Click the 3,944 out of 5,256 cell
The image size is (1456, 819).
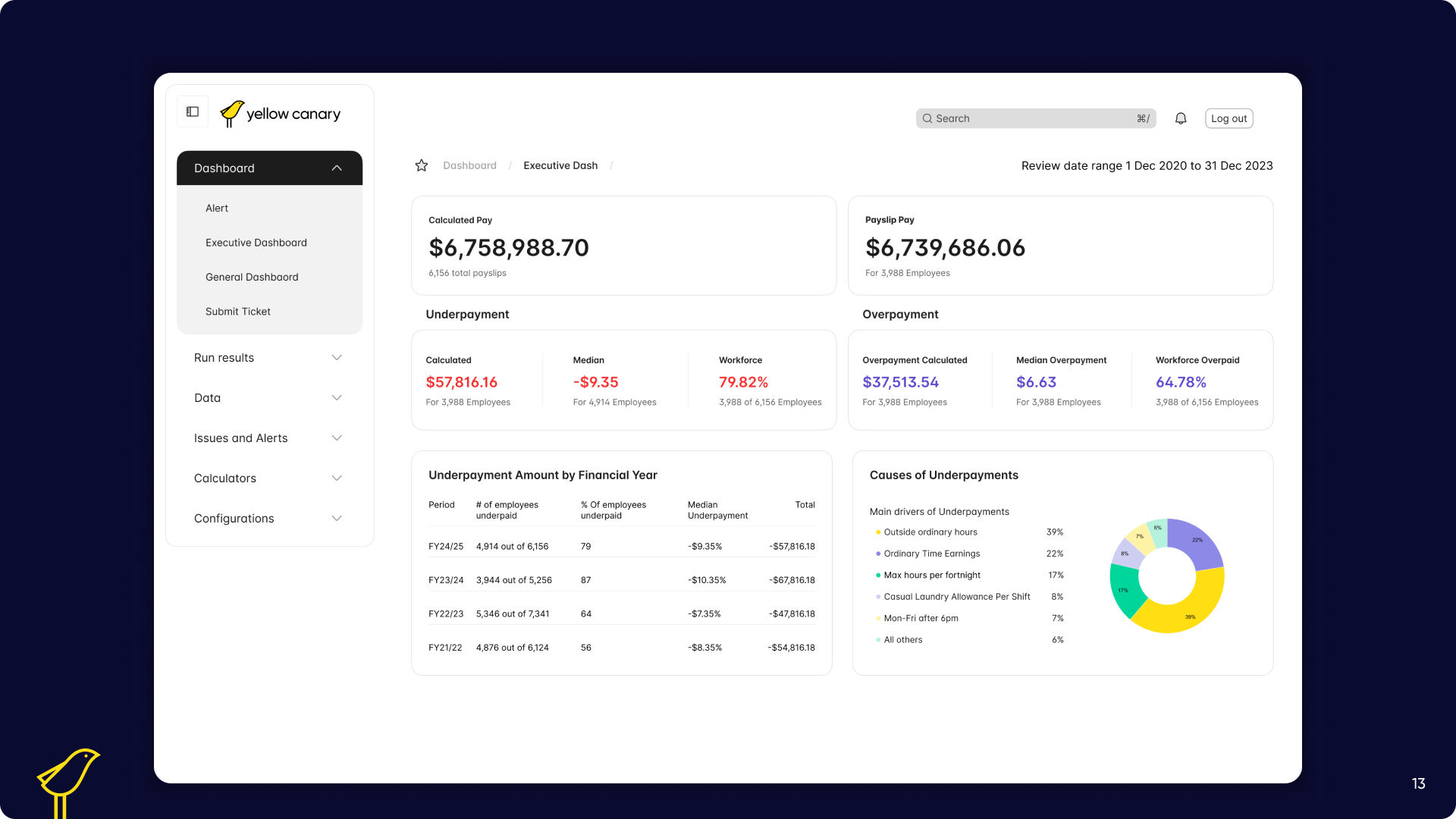tap(513, 580)
